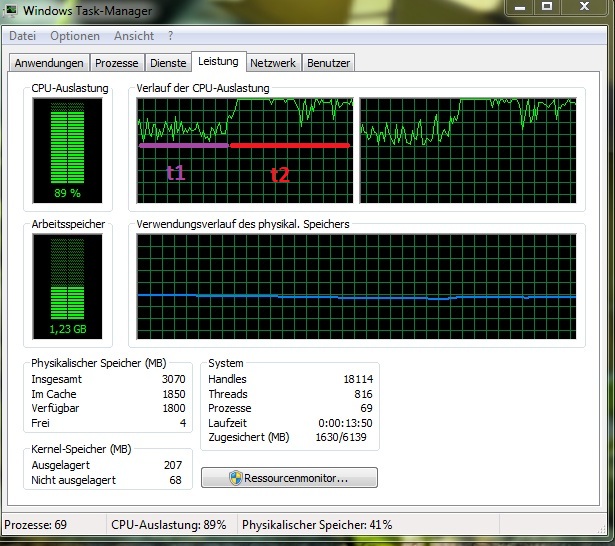Click status bar 'Prozesse: 69'

coord(35,525)
